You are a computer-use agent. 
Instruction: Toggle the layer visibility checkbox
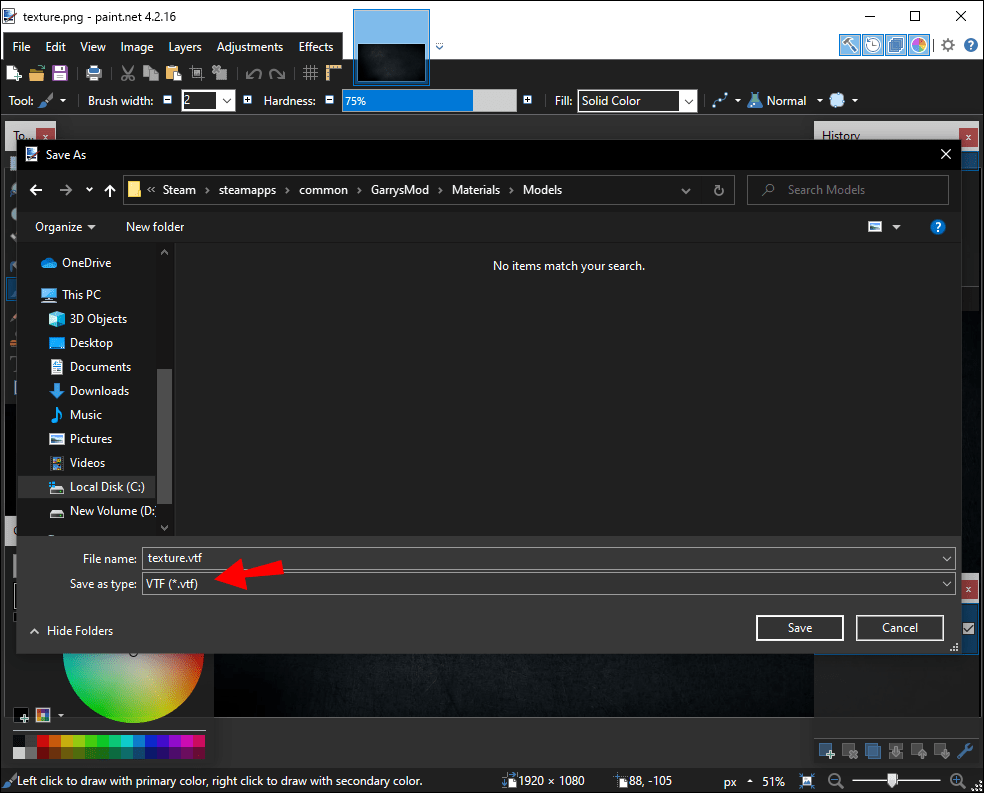[967, 628]
